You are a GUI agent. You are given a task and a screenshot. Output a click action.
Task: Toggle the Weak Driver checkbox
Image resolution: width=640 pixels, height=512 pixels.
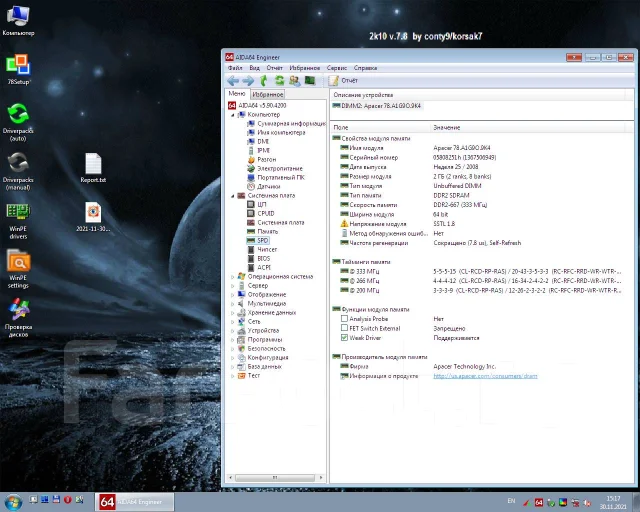pos(344,338)
